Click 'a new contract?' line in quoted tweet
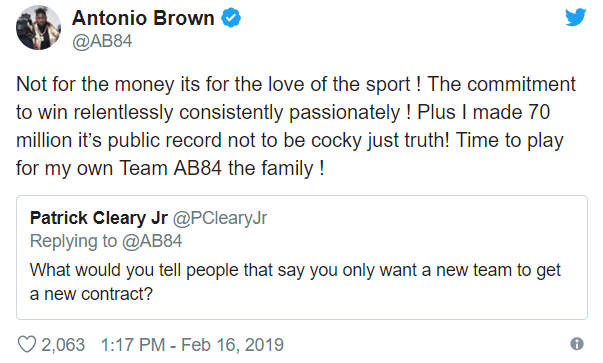 pyautogui.click(x=91, y=294)
